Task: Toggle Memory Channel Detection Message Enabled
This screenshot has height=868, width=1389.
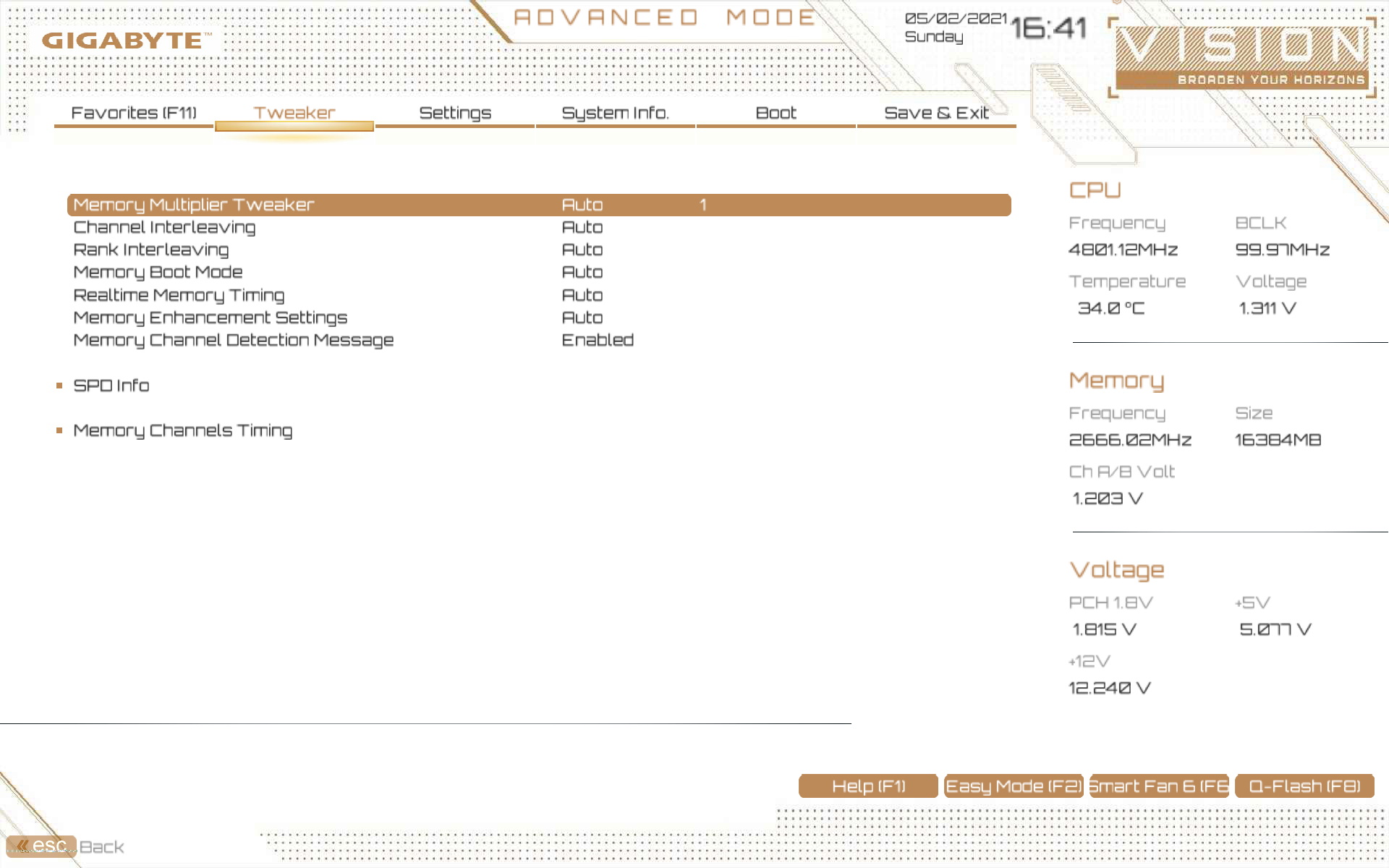Action: coord(598,340)
